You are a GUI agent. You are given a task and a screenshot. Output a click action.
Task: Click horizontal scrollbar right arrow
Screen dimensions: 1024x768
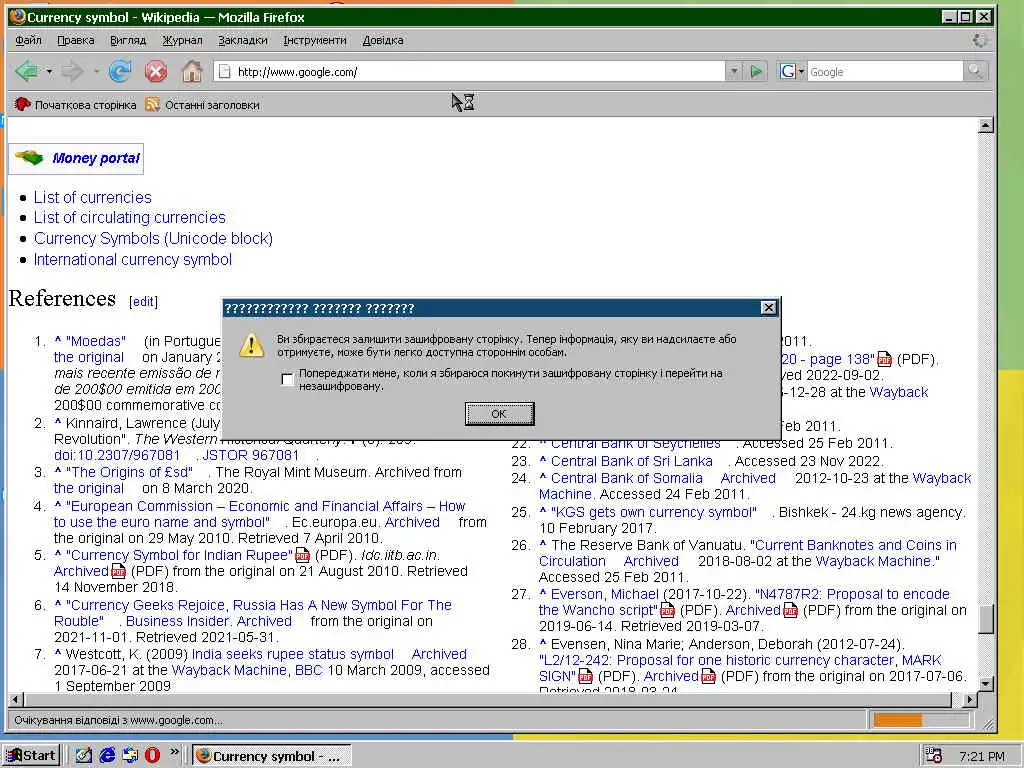tap(970, 699)
